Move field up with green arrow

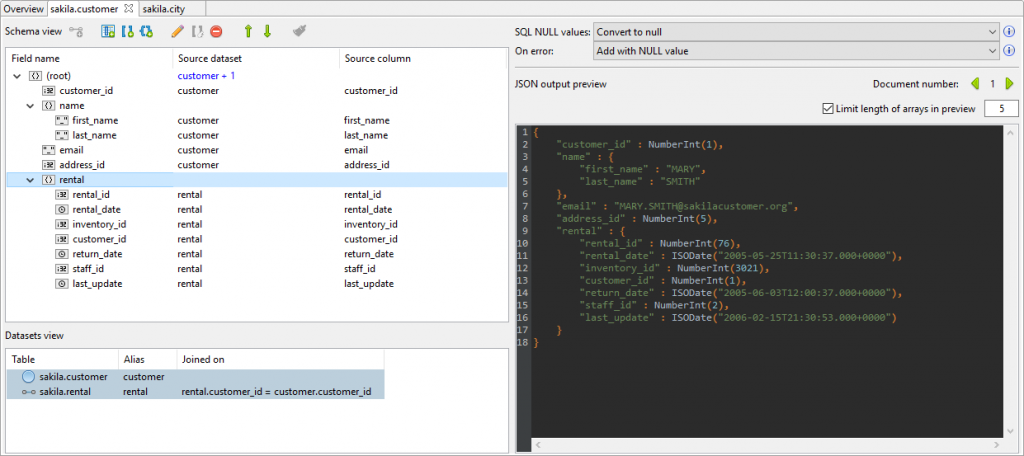(248, 31)
